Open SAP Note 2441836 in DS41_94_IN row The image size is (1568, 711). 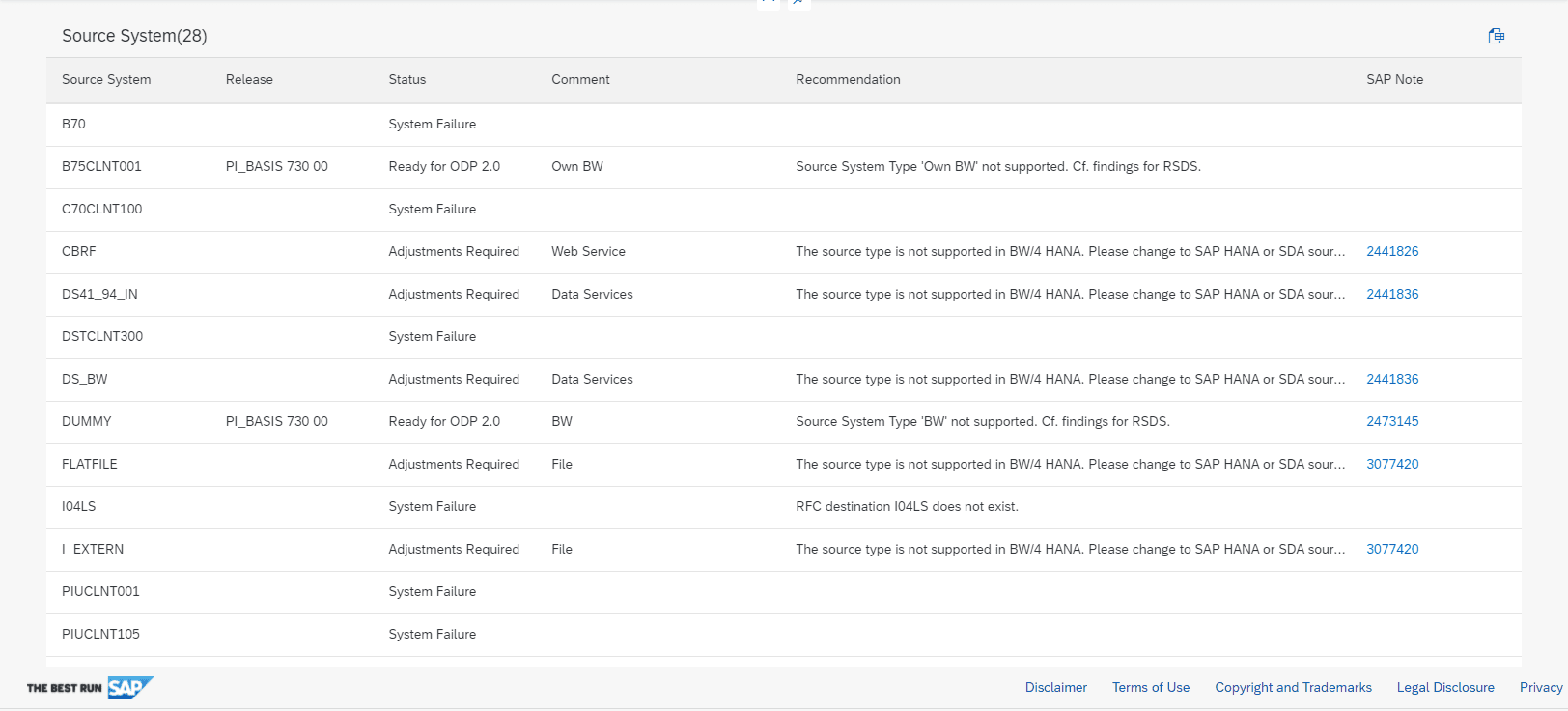(x=1391, y=294)
